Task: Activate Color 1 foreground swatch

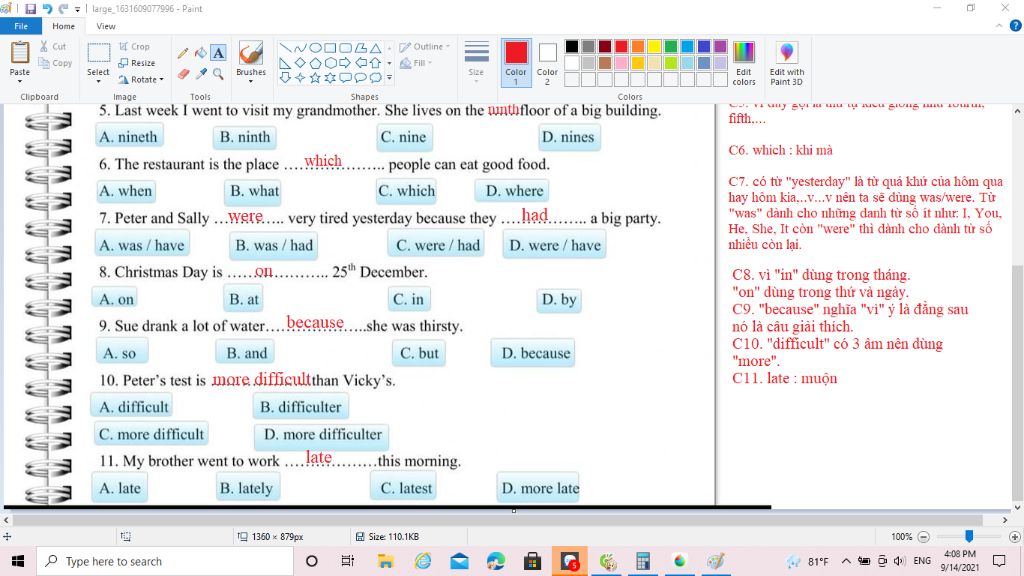Action: coord(515,63)
